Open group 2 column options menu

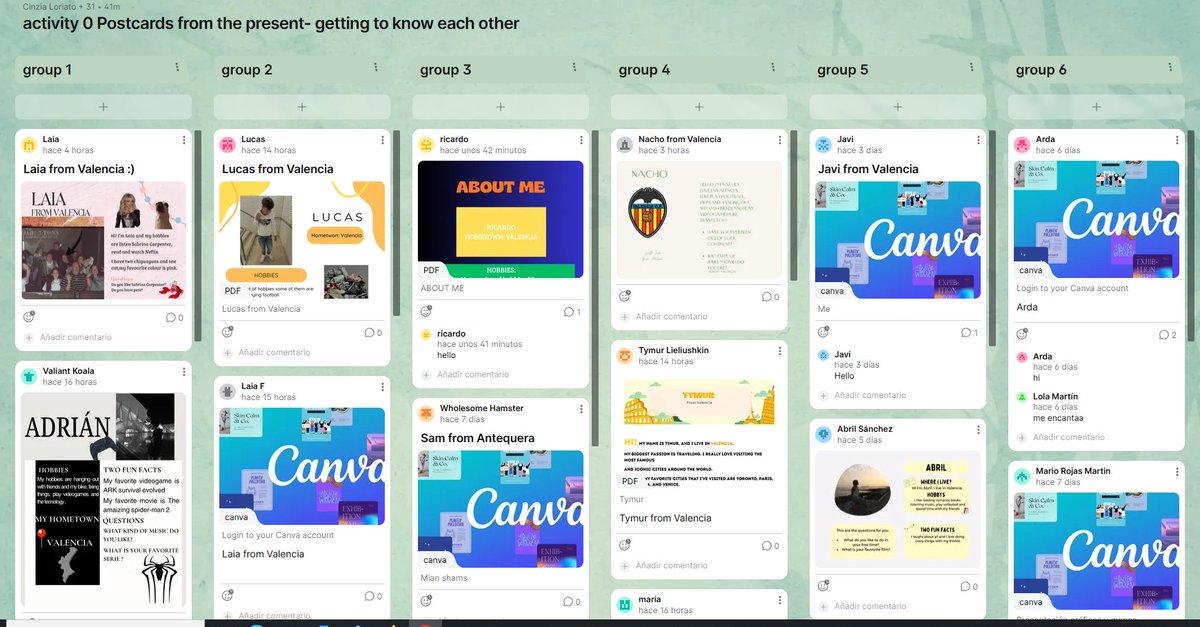[376, 68]
